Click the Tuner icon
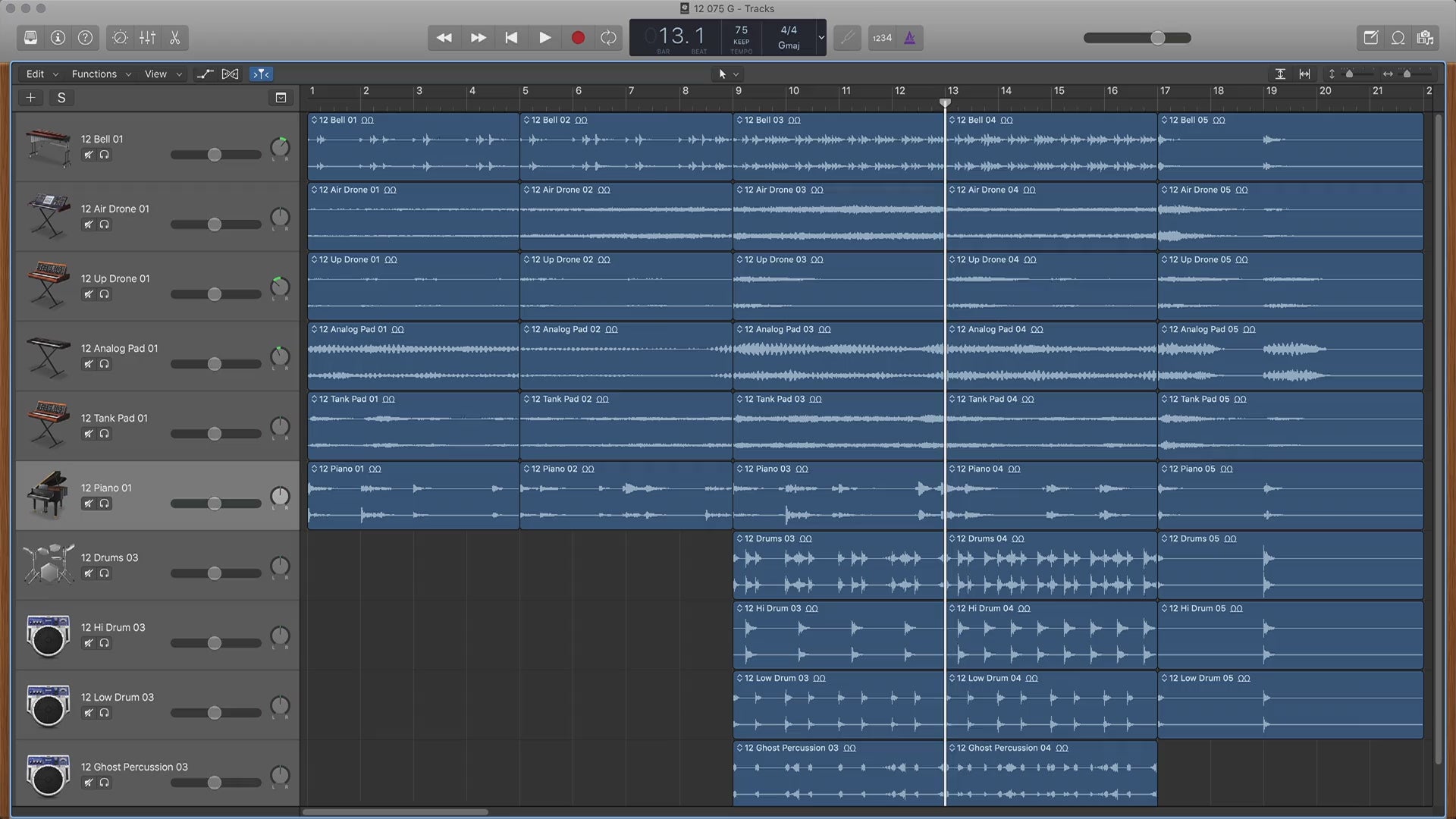Screen dimensions: 1456x819 click(847, 37)
